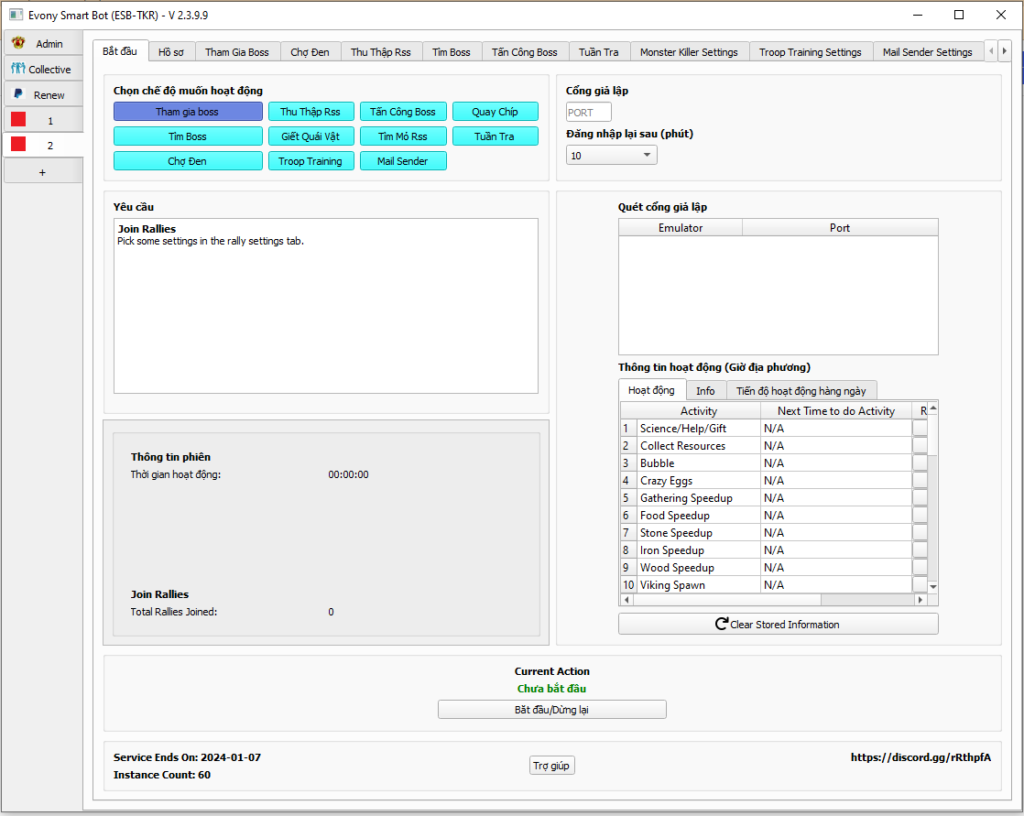The image size is (1024, 816).
Task: Click the PayPal Renew icon
Action: point(18,94)
